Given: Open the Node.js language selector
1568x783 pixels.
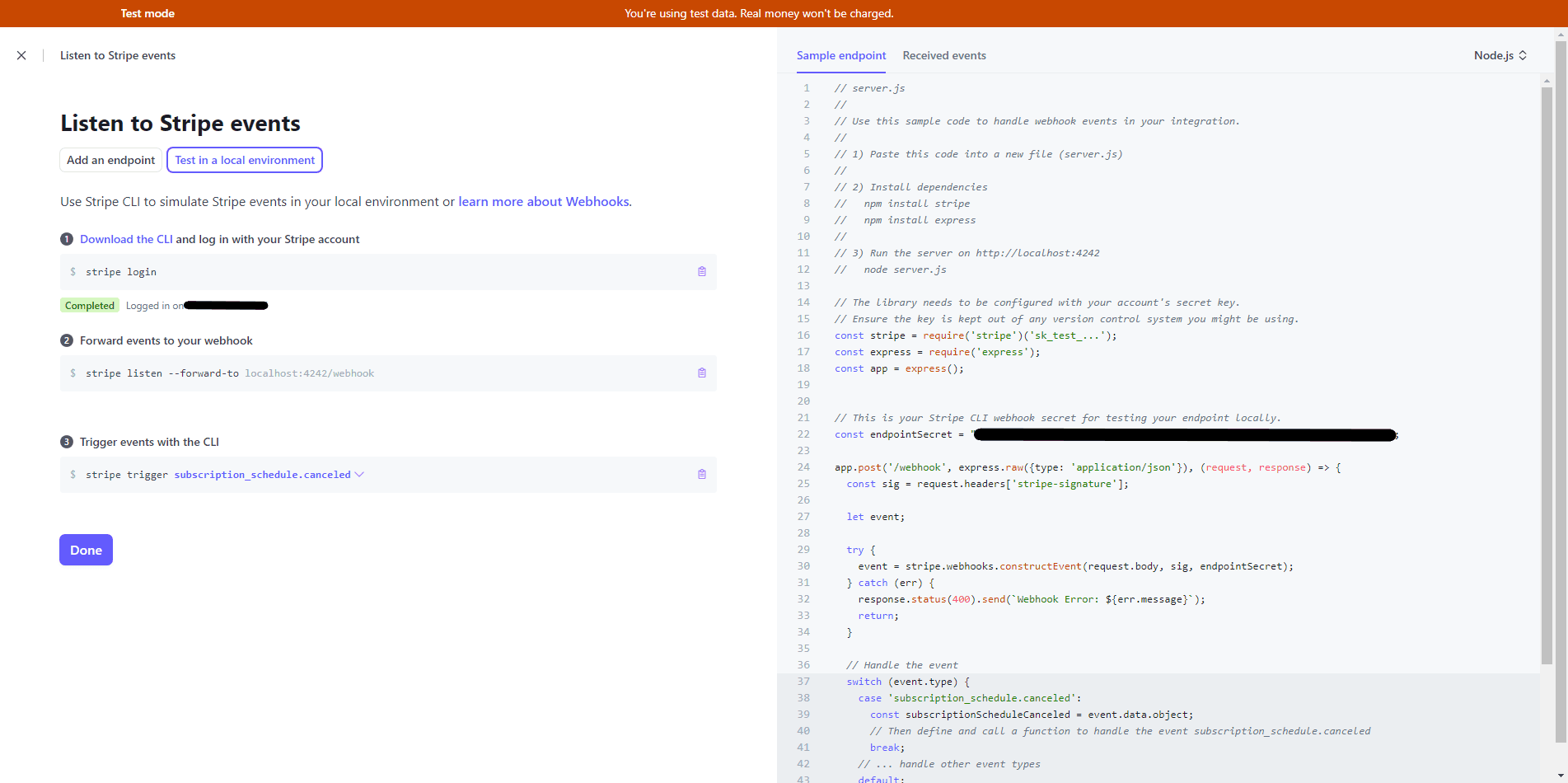Looking at the screenshot, I should click(1500, 55).
